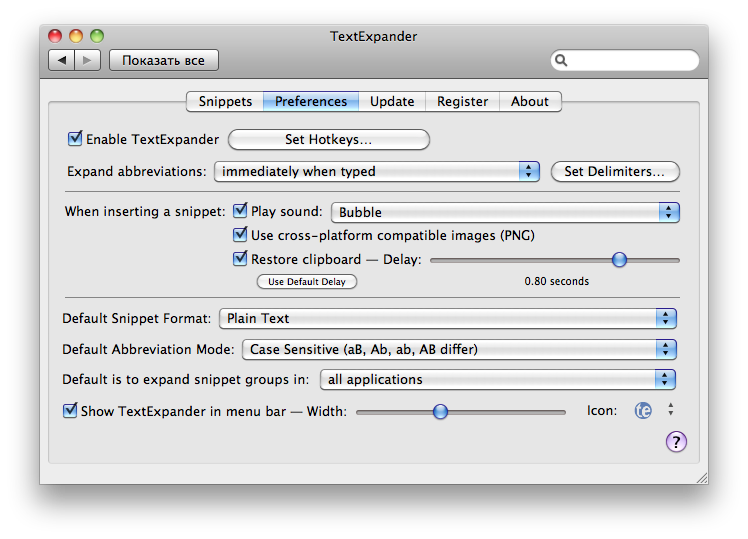The width and height of the screenshot is (748, 539).
Task: Click the 0.80 seconds delay value
Action: (557, 281)
